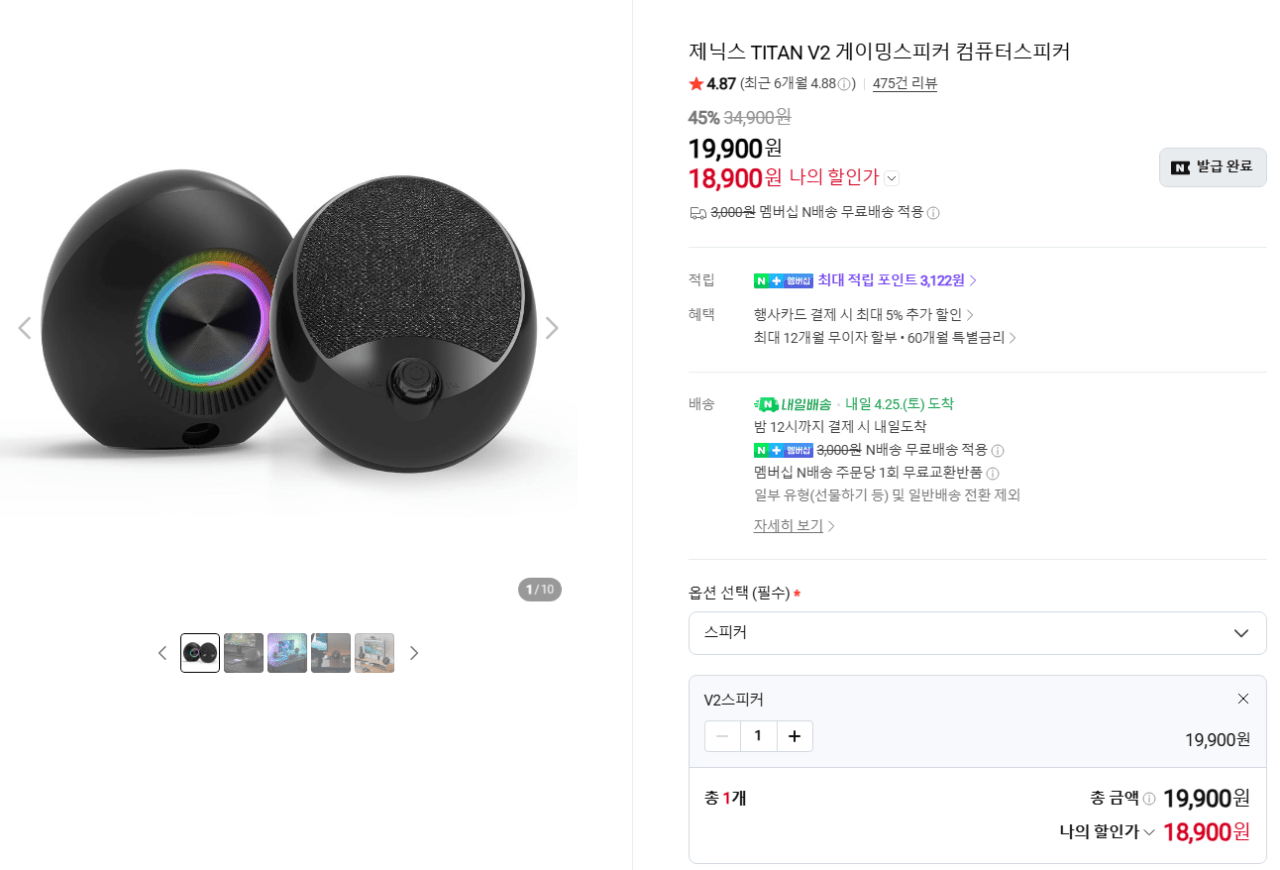Select the first product thumbnail
The height and width of the screenshot is (870, 1280).
click(199, 652)
